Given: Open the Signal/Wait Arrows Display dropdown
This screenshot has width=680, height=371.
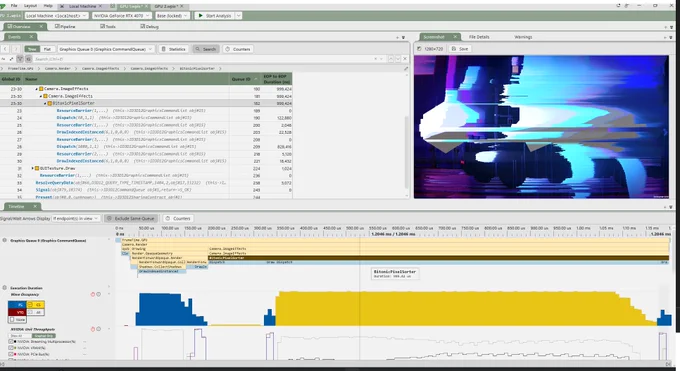Looking at the screenshot, I should (76, 218).
